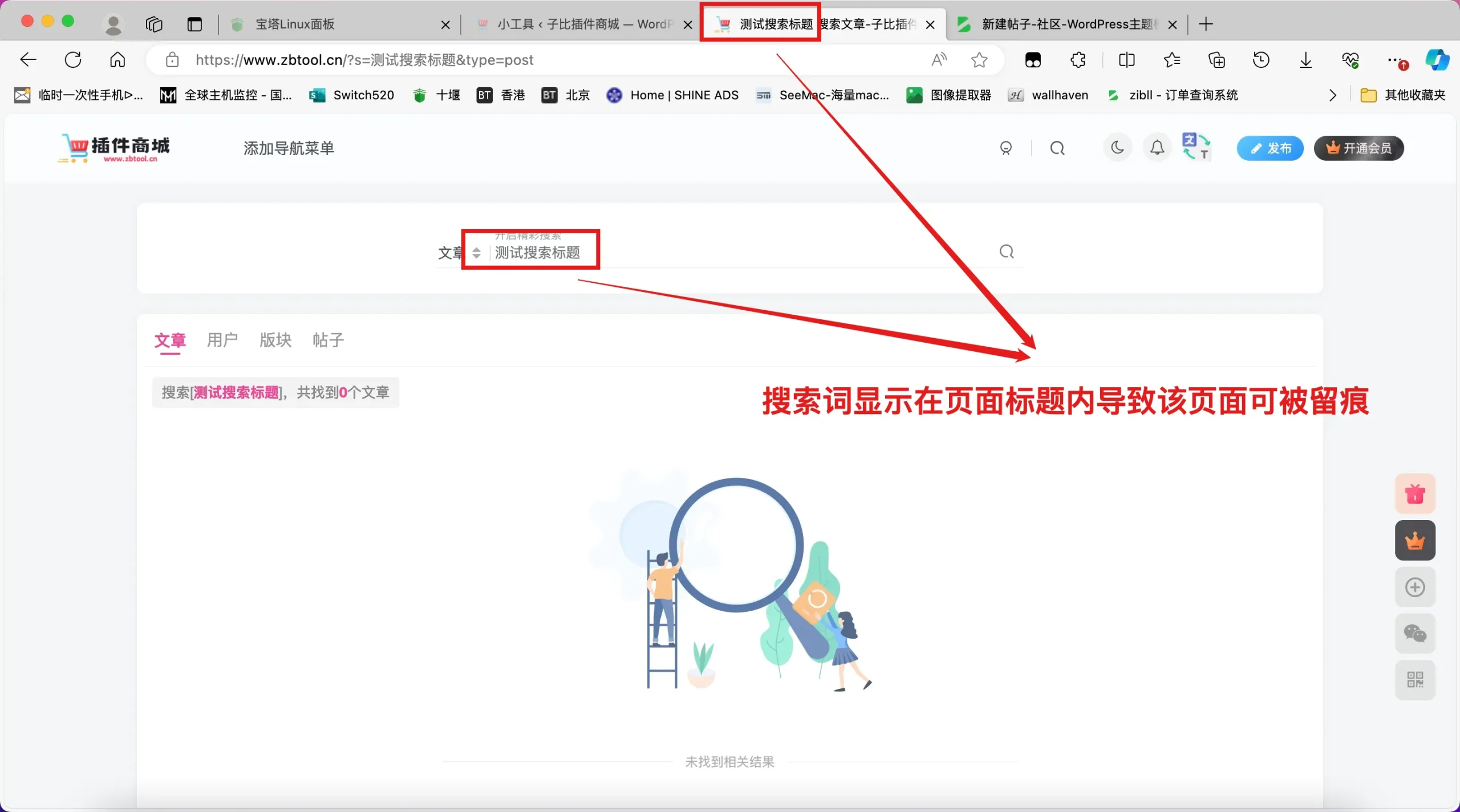Open the 其他收藏夹 bookmarks folder
The height and width of the screenshot is (812, 1460).
point(1403,95)
